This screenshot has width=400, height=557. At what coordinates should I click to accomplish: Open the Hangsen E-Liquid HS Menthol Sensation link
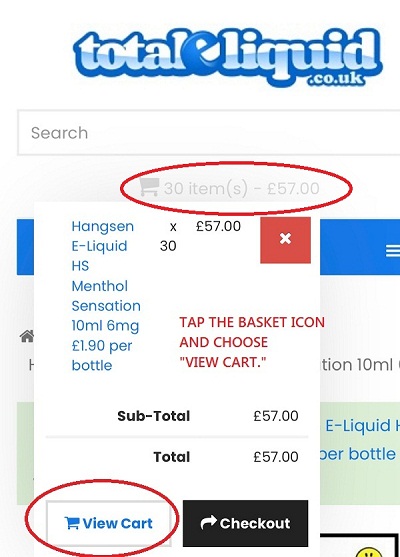point(106,296)
